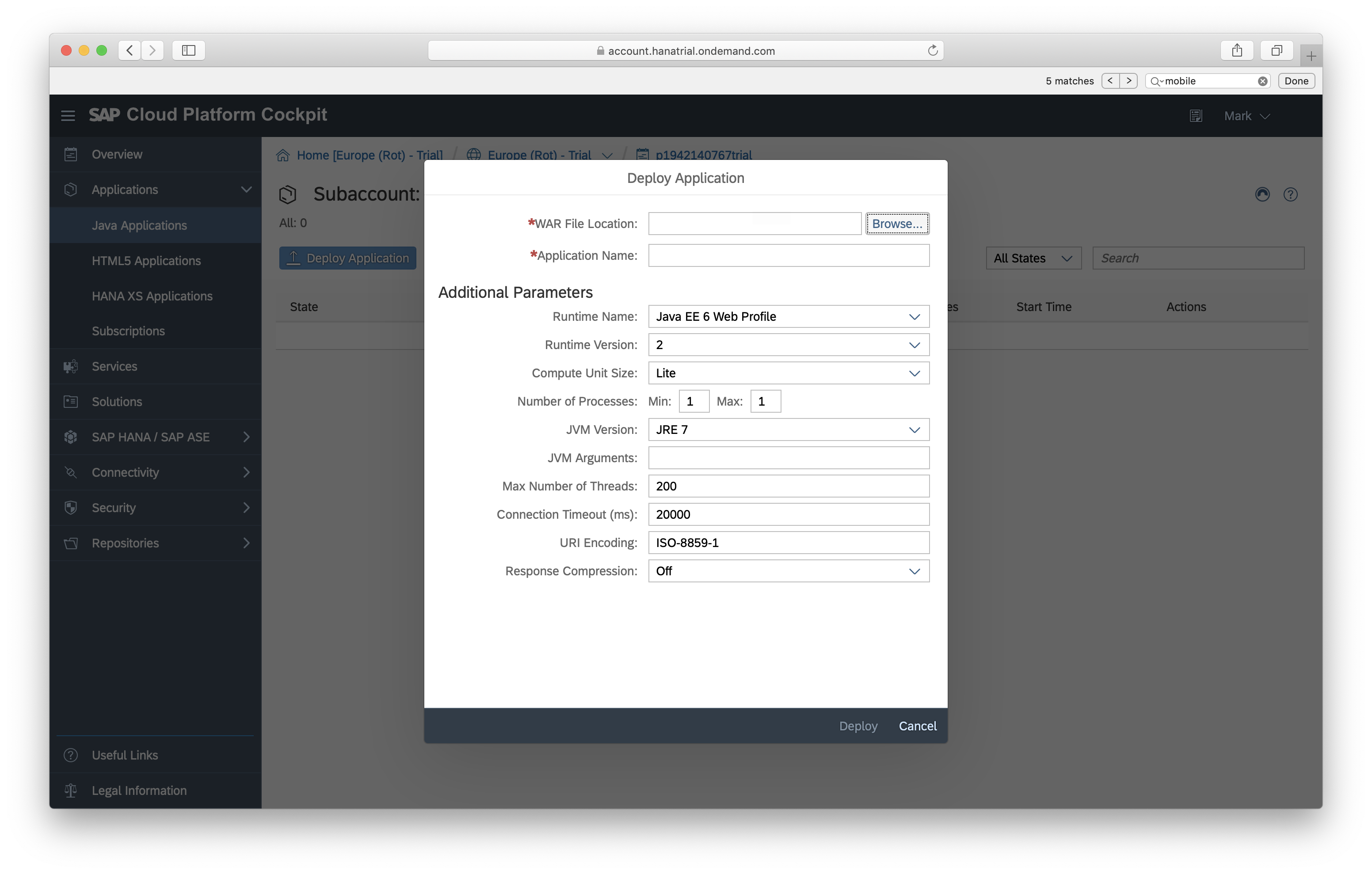Open the notifications icon next to Mark
This screenshot has width=1372, height=874.
click(1195, 116)
